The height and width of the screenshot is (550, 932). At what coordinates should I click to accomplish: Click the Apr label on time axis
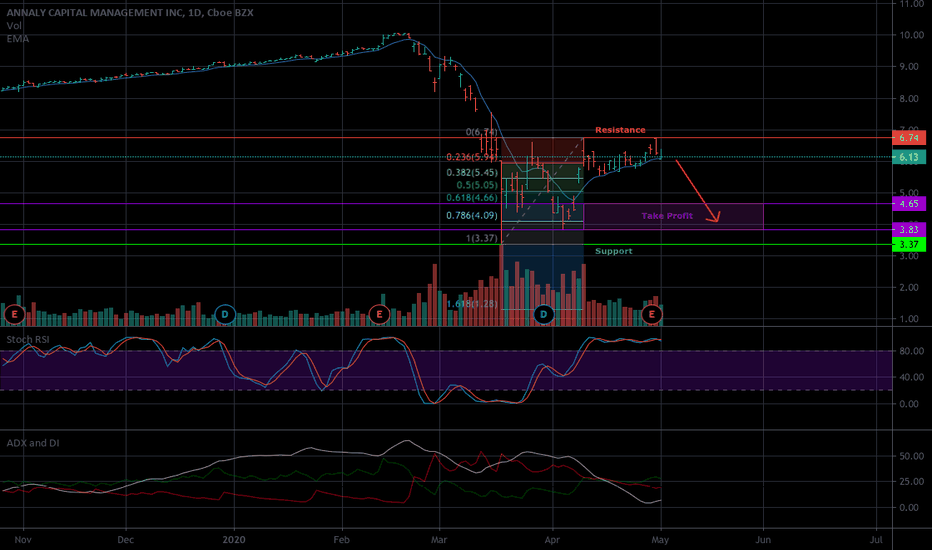(x=552, y=540)
